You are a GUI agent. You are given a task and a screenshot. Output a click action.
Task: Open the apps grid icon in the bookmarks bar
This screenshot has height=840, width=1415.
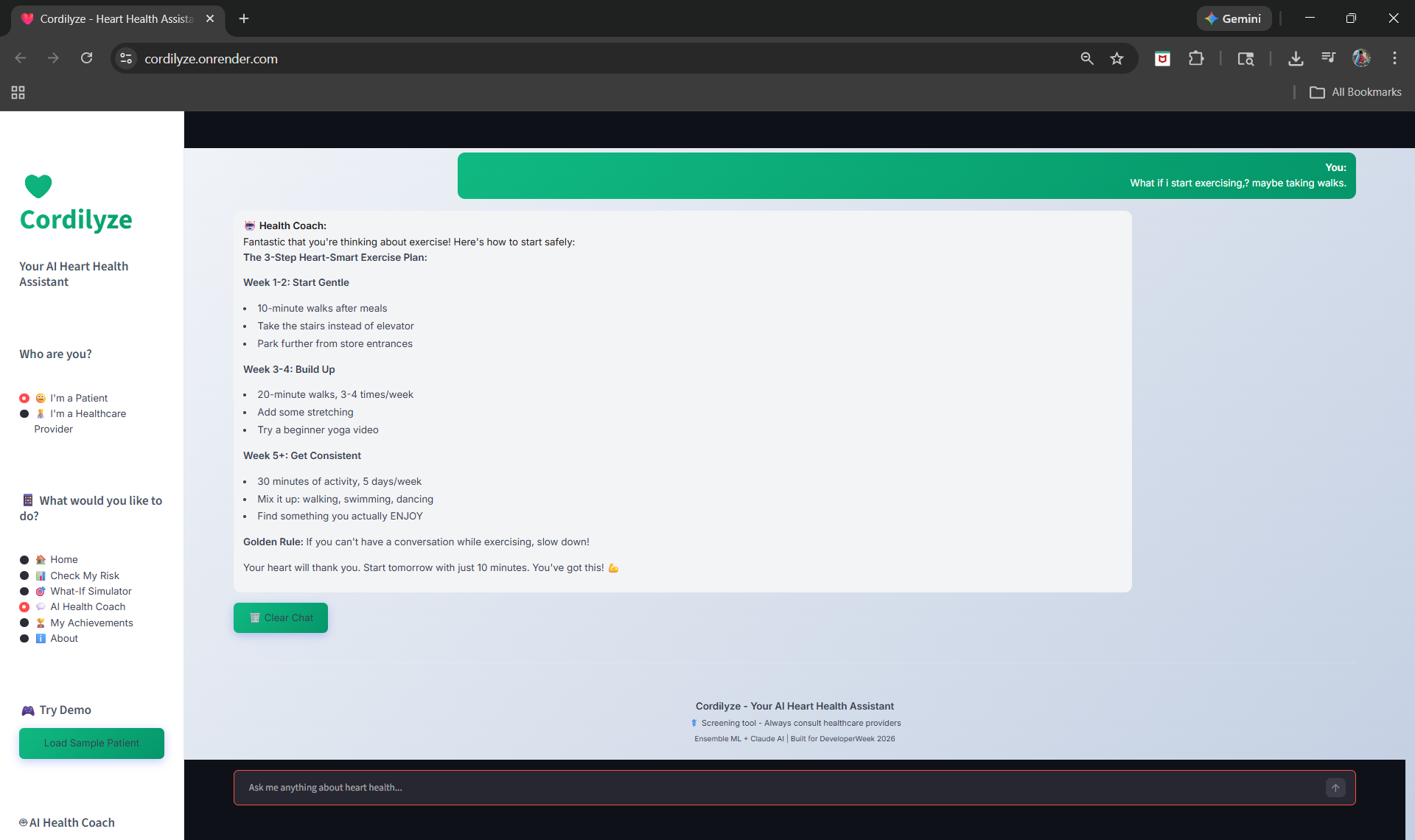coord(18,93)
